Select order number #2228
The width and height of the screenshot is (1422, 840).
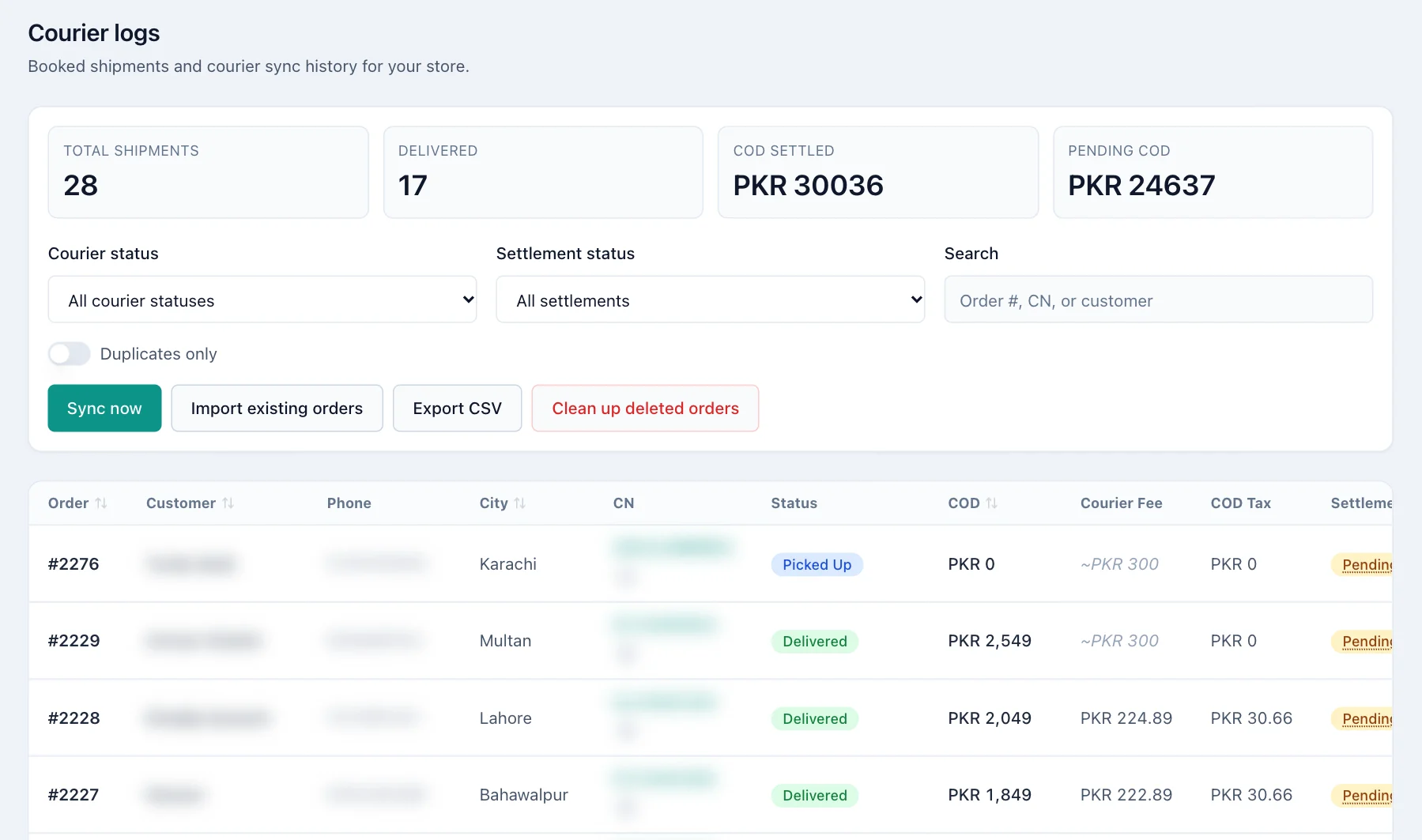[x=74, y=718]
